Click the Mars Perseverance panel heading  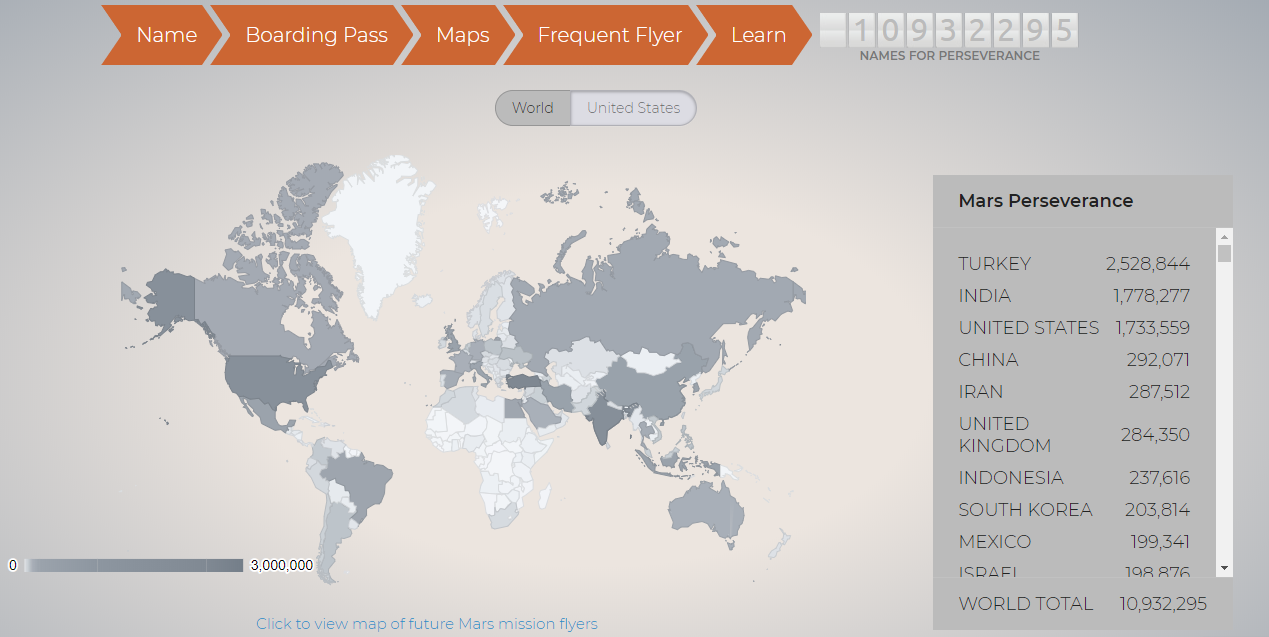[1046, 201]
